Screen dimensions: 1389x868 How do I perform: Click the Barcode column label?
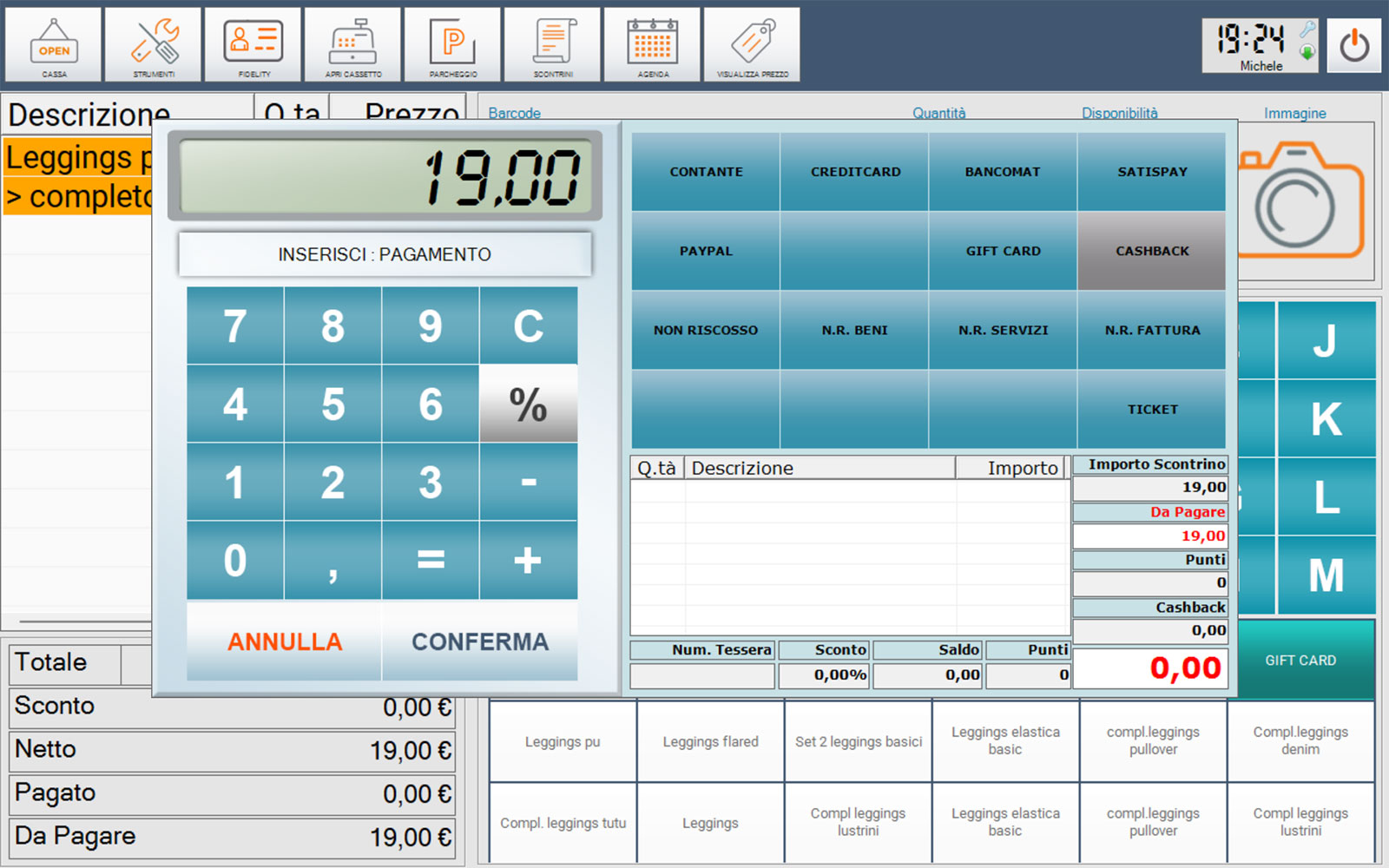(x=514, y=113)
